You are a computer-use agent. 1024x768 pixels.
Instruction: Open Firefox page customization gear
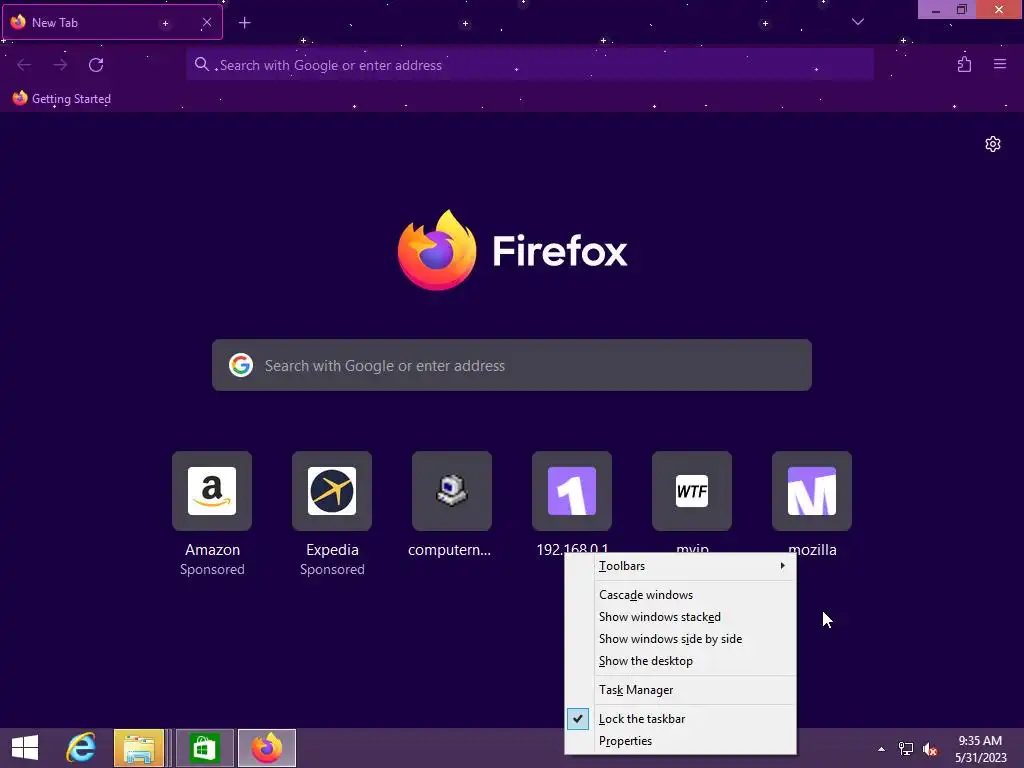[x=993, y=144]
